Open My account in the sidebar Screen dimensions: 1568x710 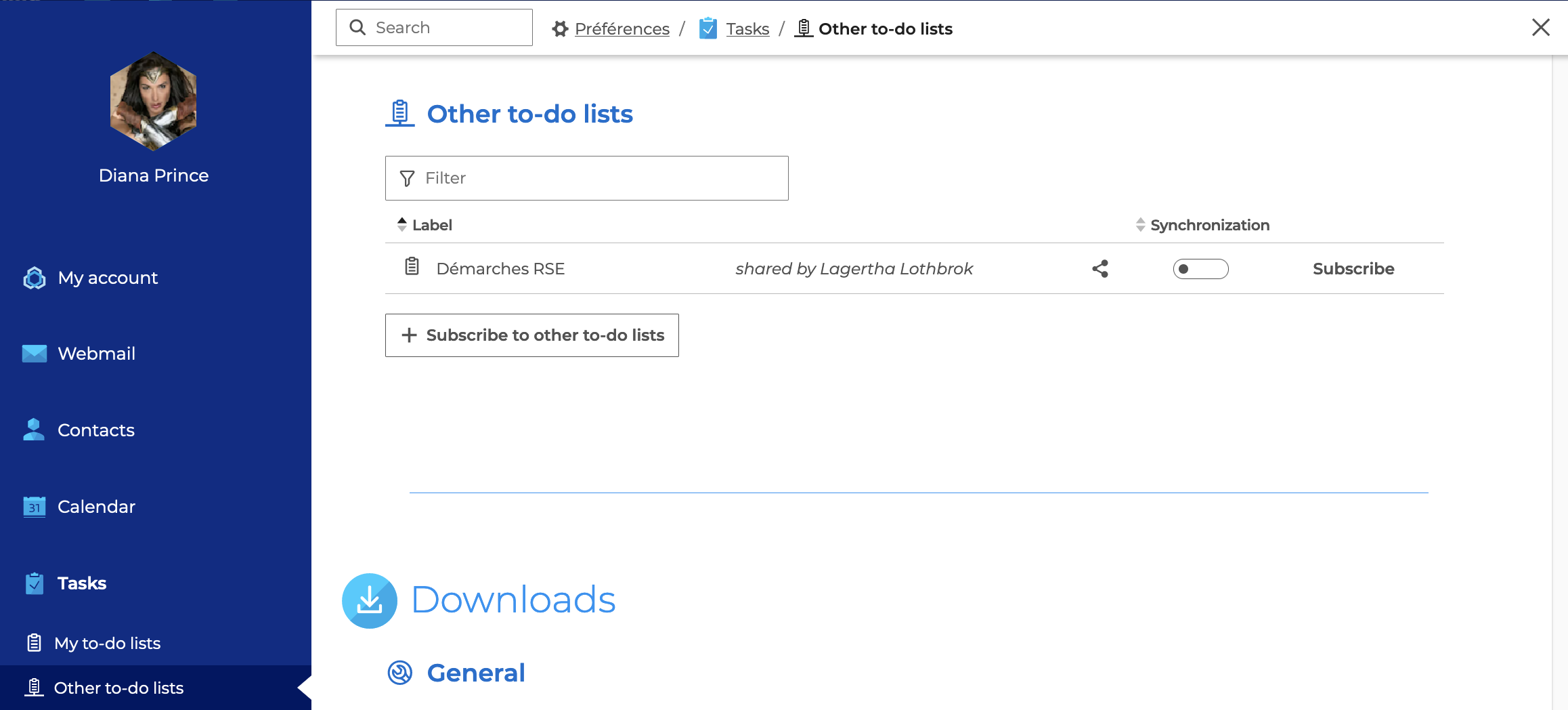tap(108, 278)
